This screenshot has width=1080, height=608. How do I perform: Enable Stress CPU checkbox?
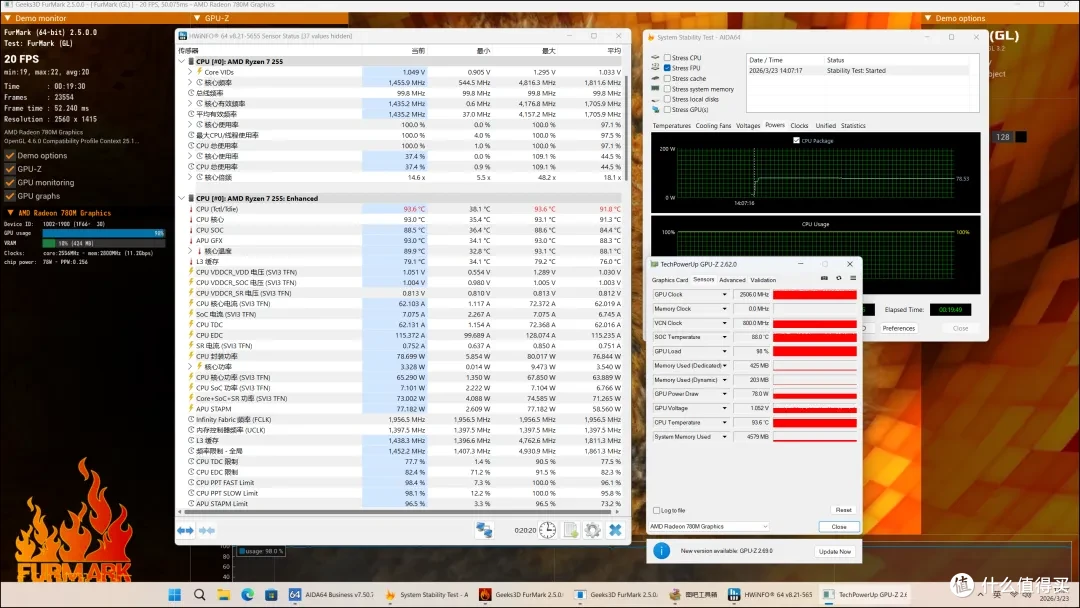(x=667, y=58)
